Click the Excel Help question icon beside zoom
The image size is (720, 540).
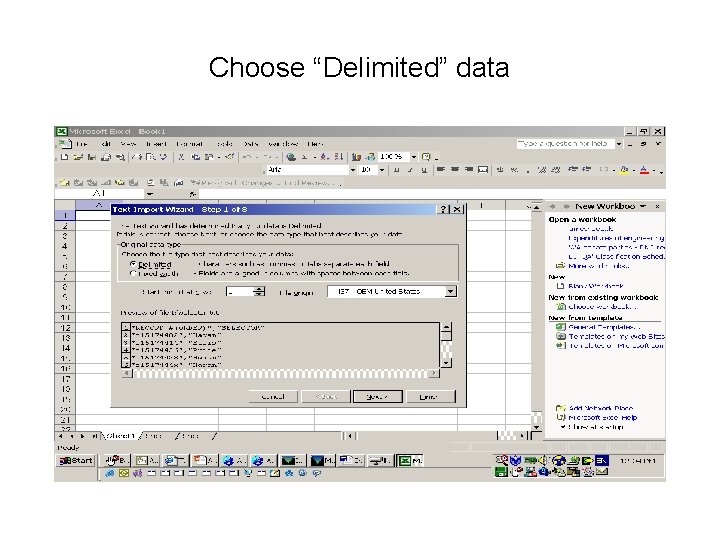point(426,157)
